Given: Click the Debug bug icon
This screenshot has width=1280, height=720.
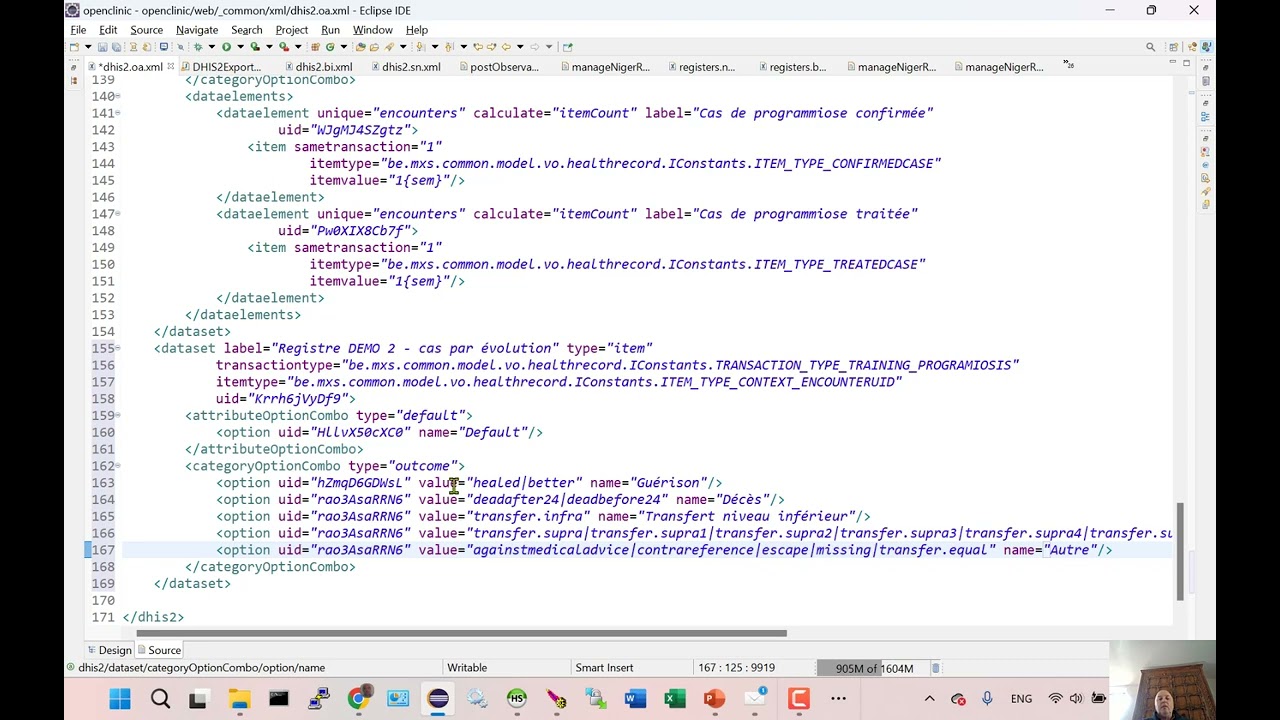Looking at the screenshot, I should point(197,46).
